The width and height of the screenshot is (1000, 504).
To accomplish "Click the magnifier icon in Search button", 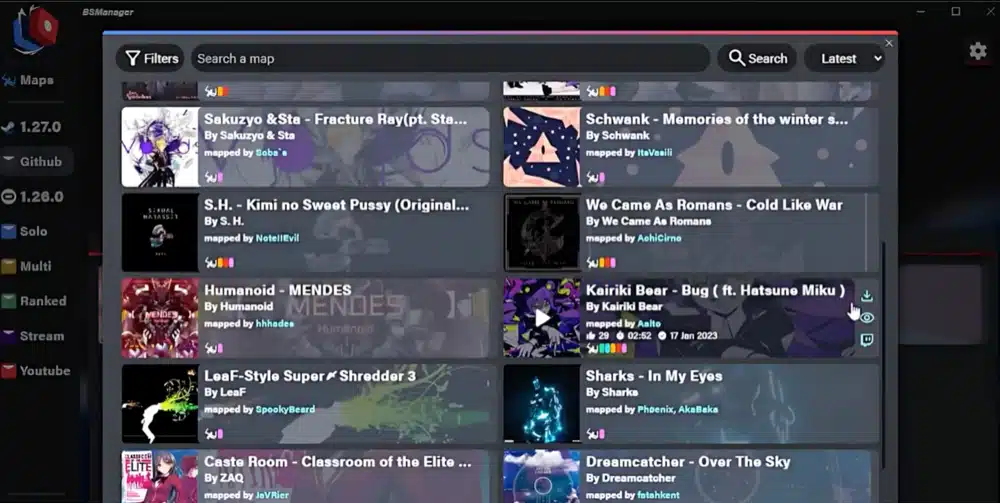I will point(737,58).
